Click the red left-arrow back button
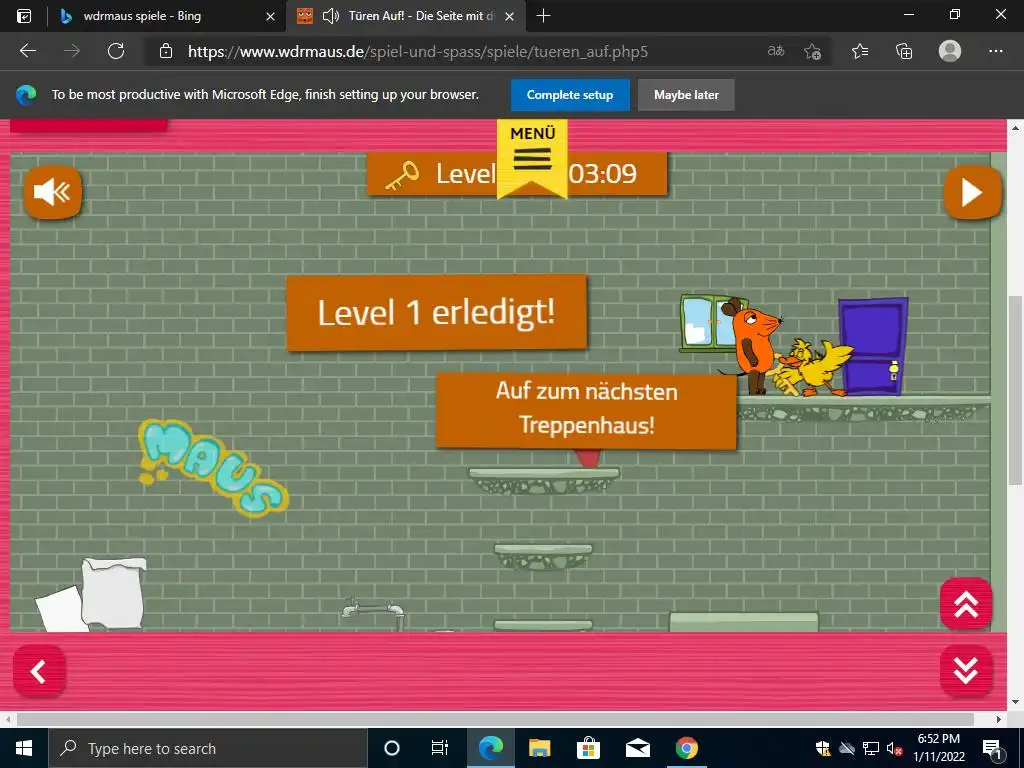 pyautogui.click(x=39, y=671)
